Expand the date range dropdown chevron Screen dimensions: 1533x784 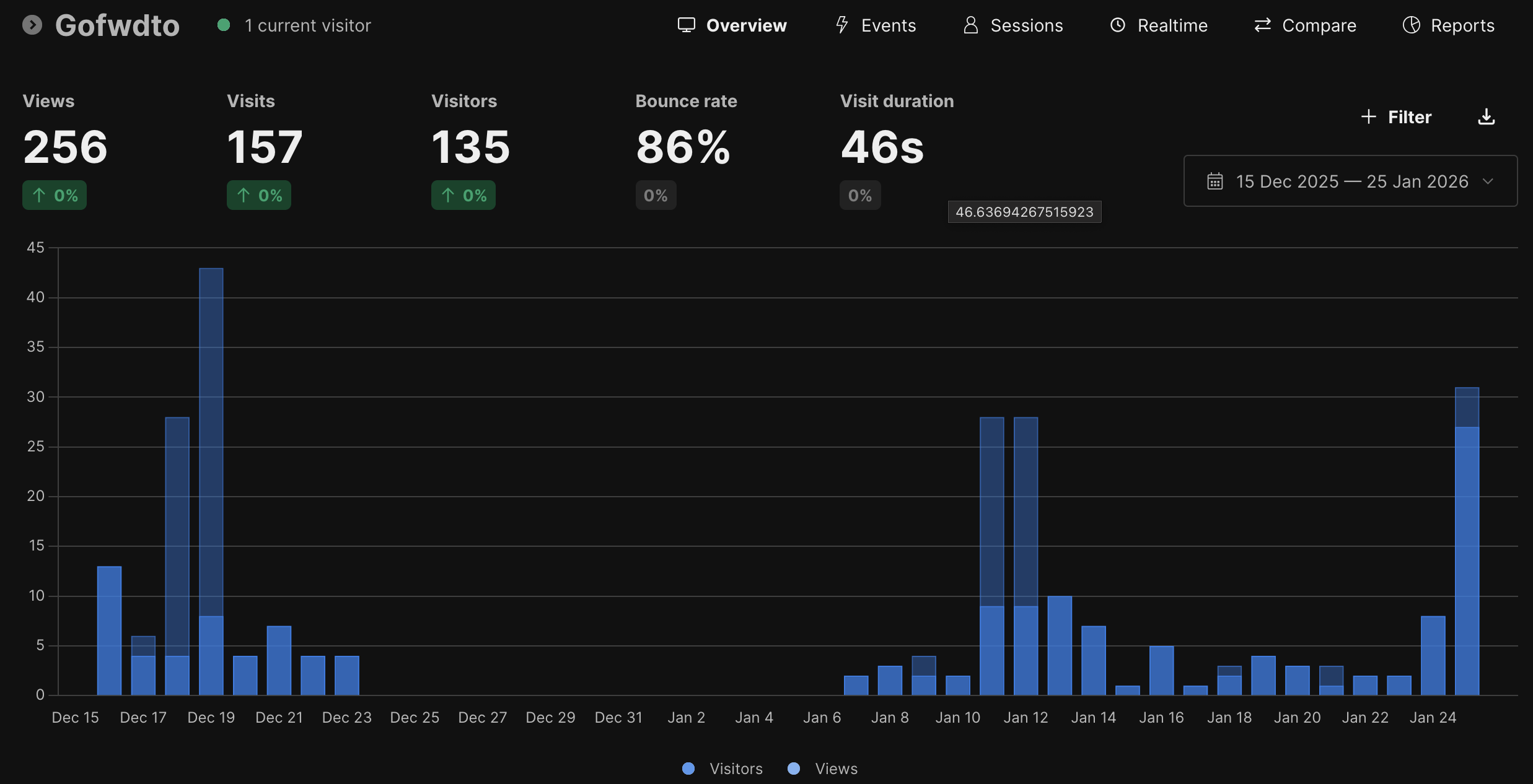coord(1490,181)
